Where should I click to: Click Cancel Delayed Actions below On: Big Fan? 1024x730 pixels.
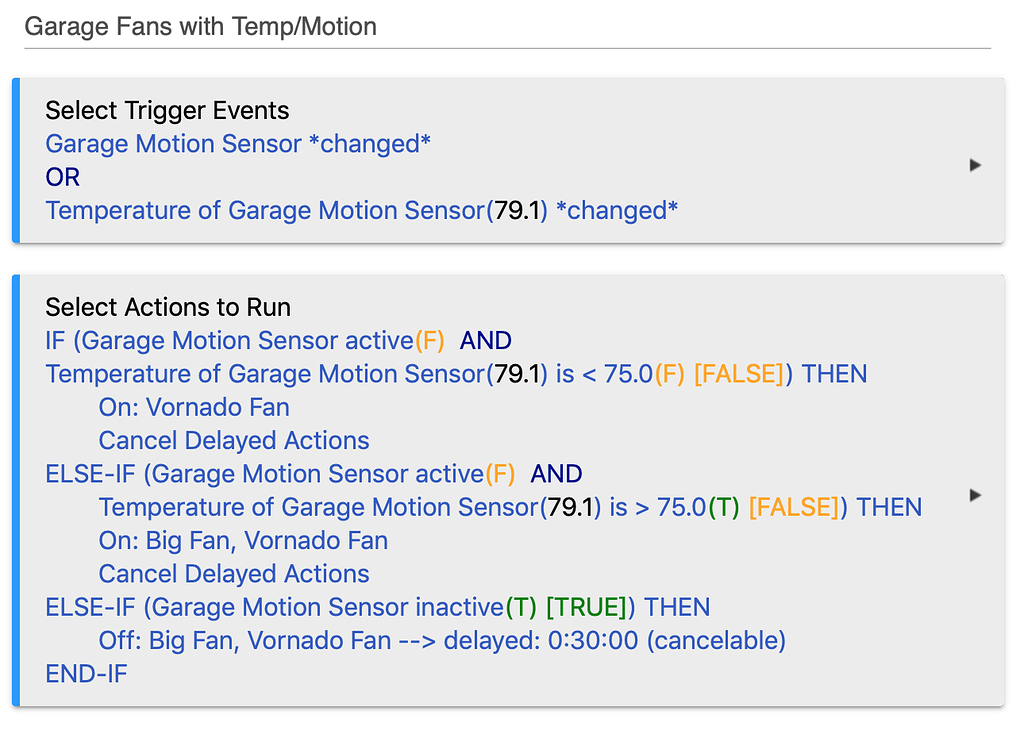coord(234,574)
